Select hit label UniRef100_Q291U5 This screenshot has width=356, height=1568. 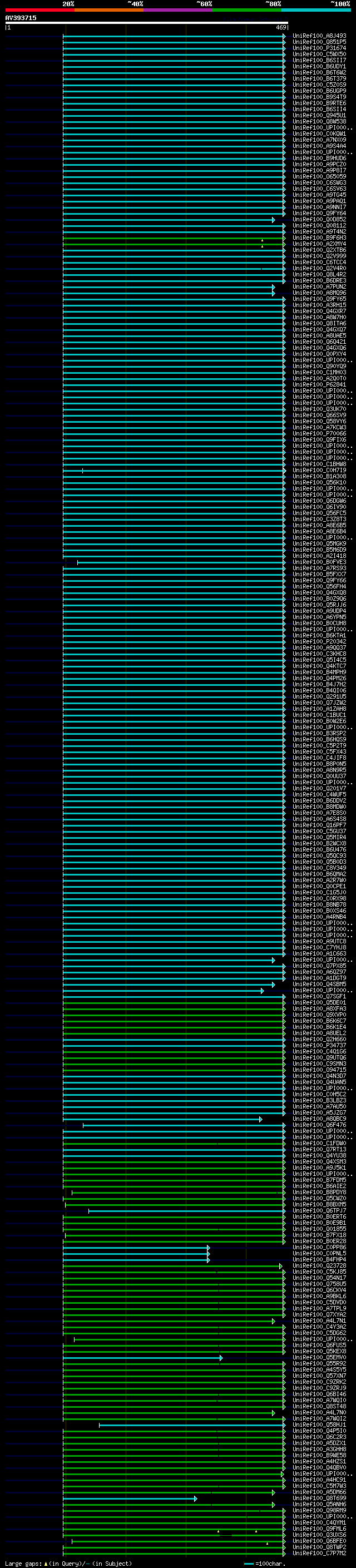click(319, 697)
